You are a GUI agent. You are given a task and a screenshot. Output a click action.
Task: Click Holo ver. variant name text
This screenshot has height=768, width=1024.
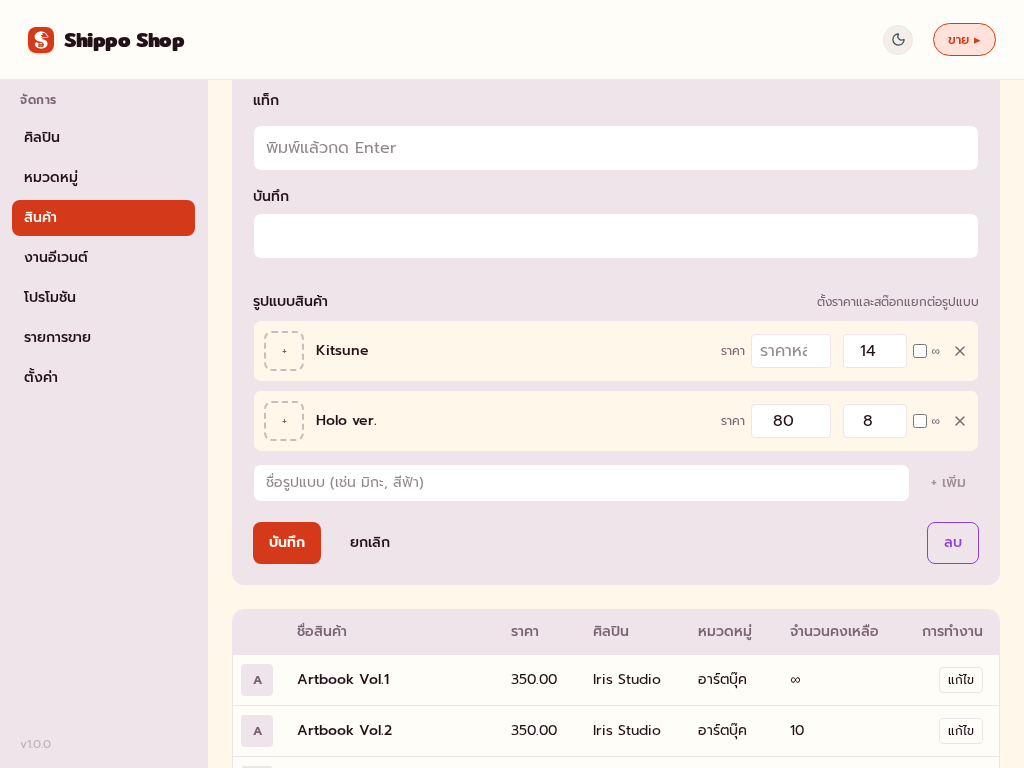(346, 421)
